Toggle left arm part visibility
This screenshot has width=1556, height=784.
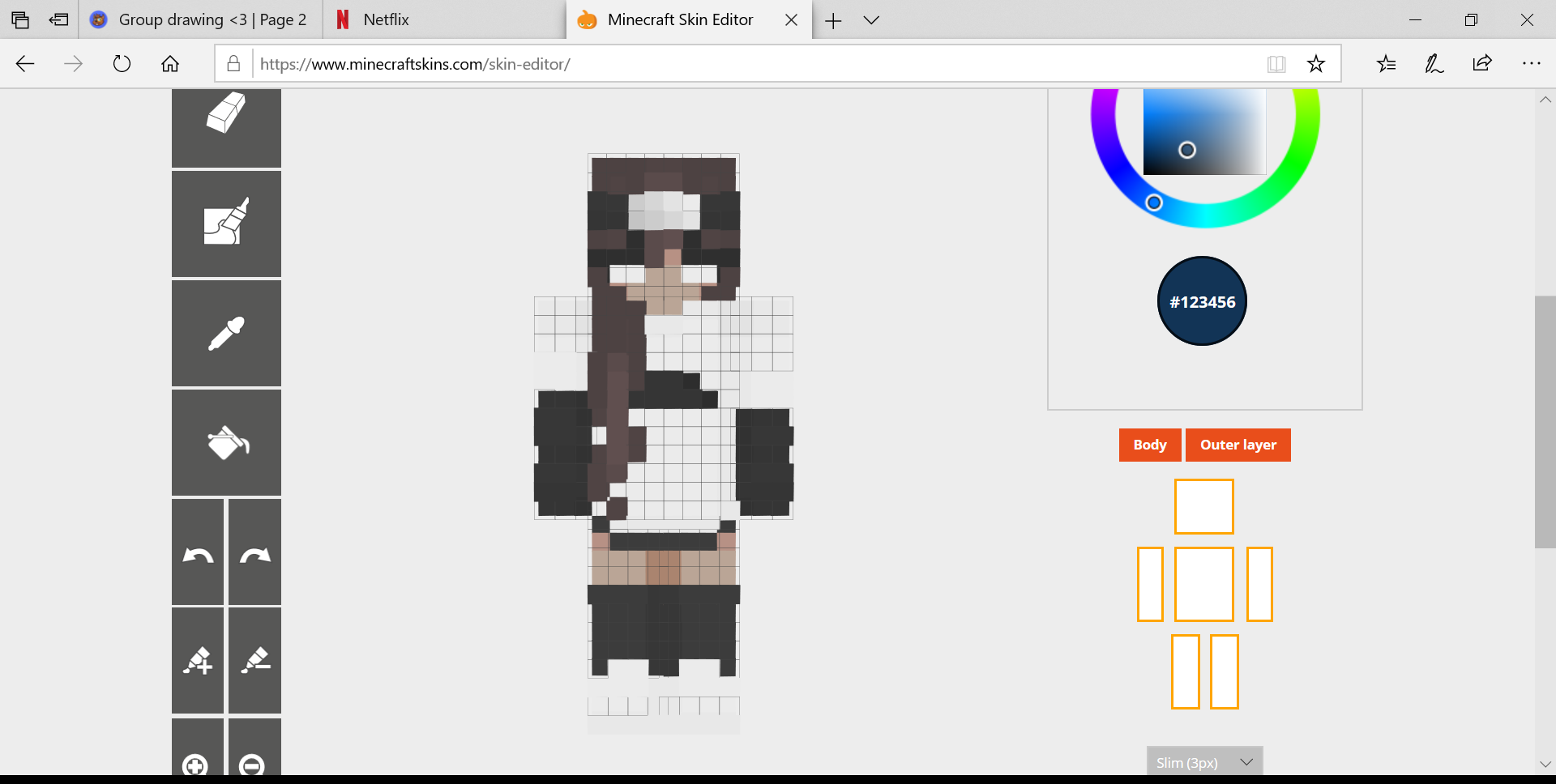click(1150, 584)
